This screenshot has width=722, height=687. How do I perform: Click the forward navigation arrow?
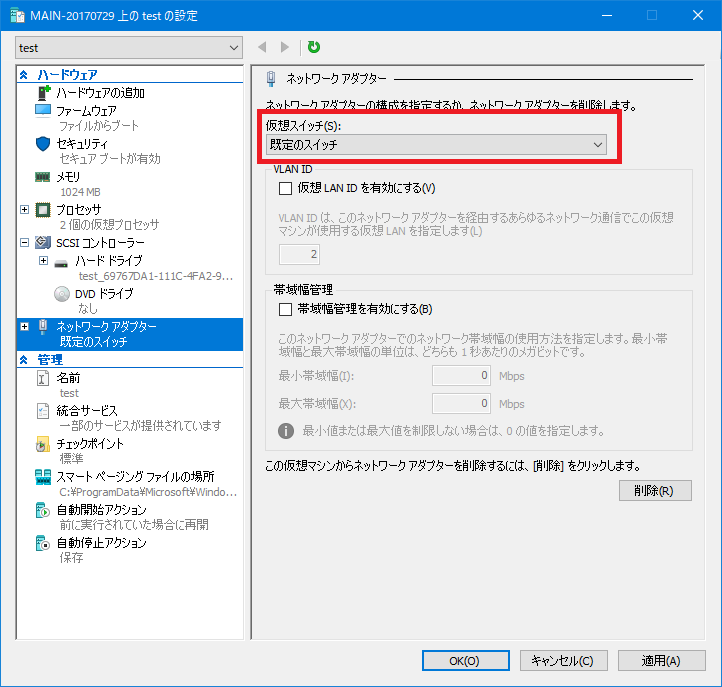[x=285, y=47]
